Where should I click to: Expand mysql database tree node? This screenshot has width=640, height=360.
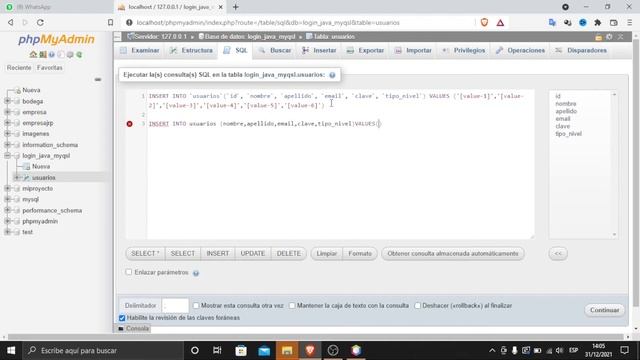point(7,199)
